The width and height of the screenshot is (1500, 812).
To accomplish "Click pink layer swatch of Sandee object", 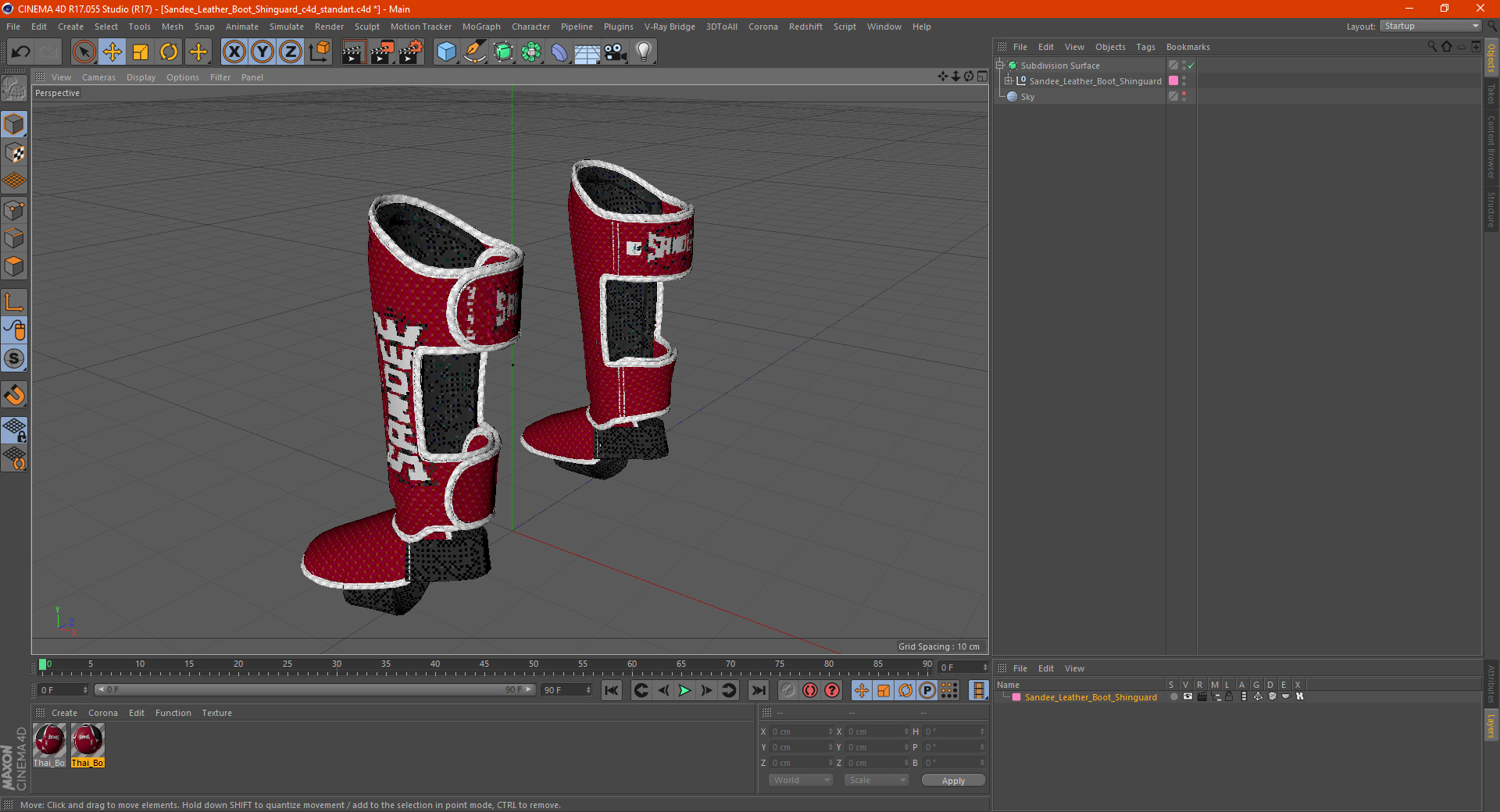I will point(1173,81).
